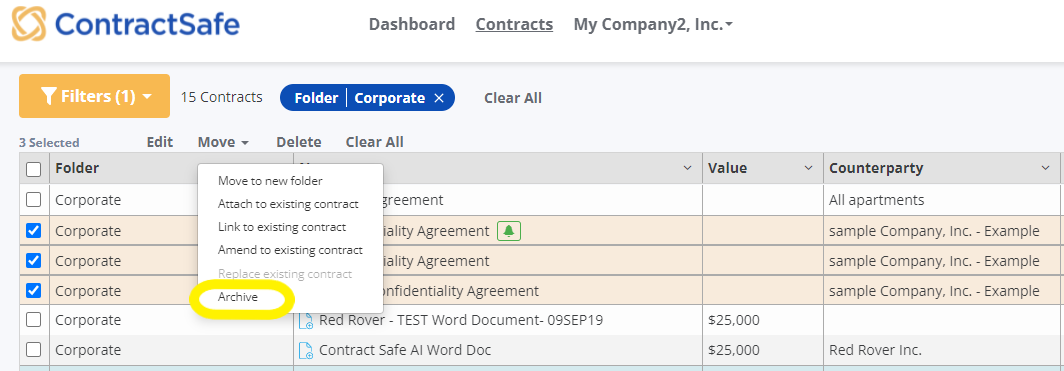Click the Delete action for selected contracts
Viewport: 1064px width, 371px height.
(x=299, y=142)
